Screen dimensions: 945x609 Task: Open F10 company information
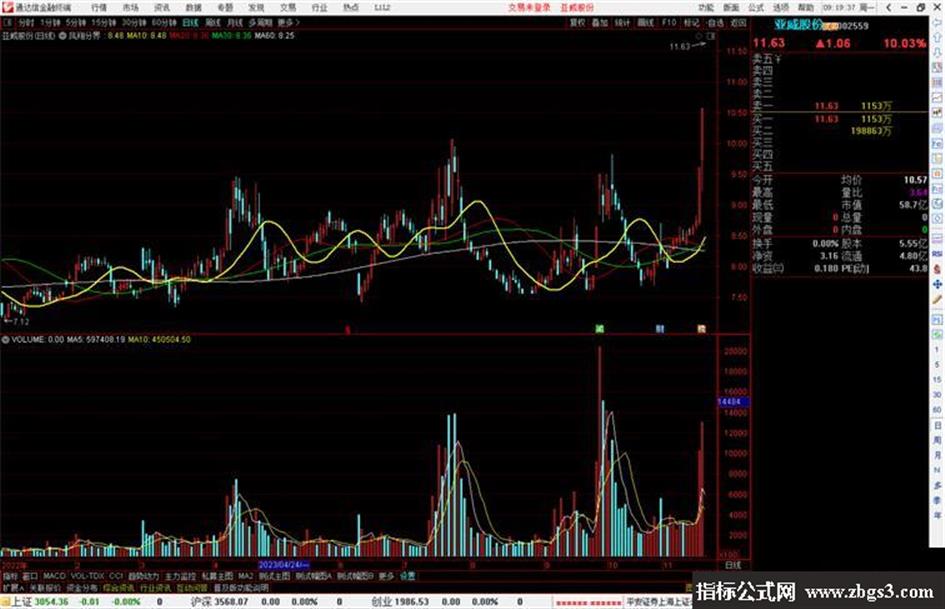(669, 23)
